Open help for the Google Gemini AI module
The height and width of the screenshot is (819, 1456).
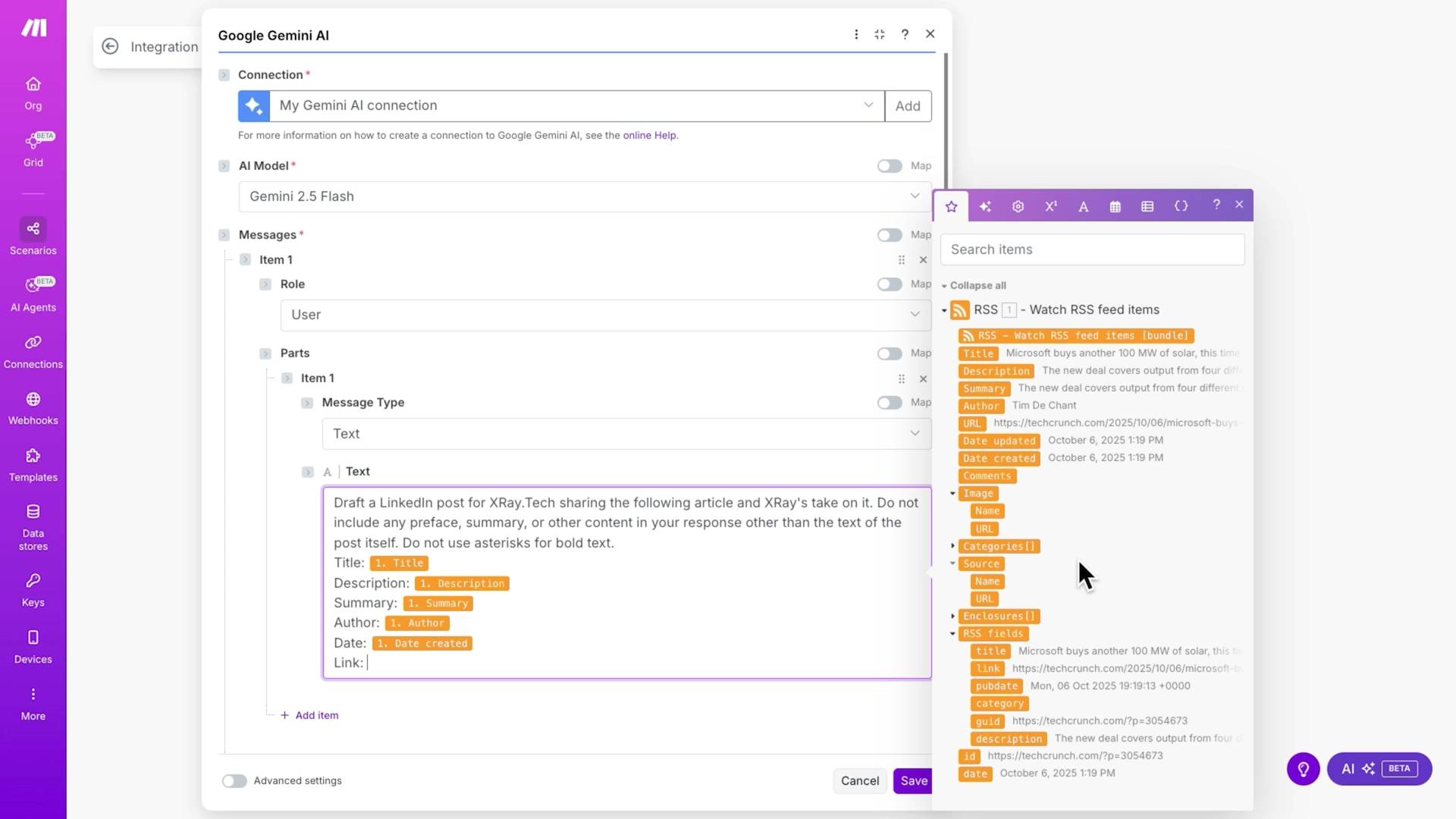click(x=905, y=34)
